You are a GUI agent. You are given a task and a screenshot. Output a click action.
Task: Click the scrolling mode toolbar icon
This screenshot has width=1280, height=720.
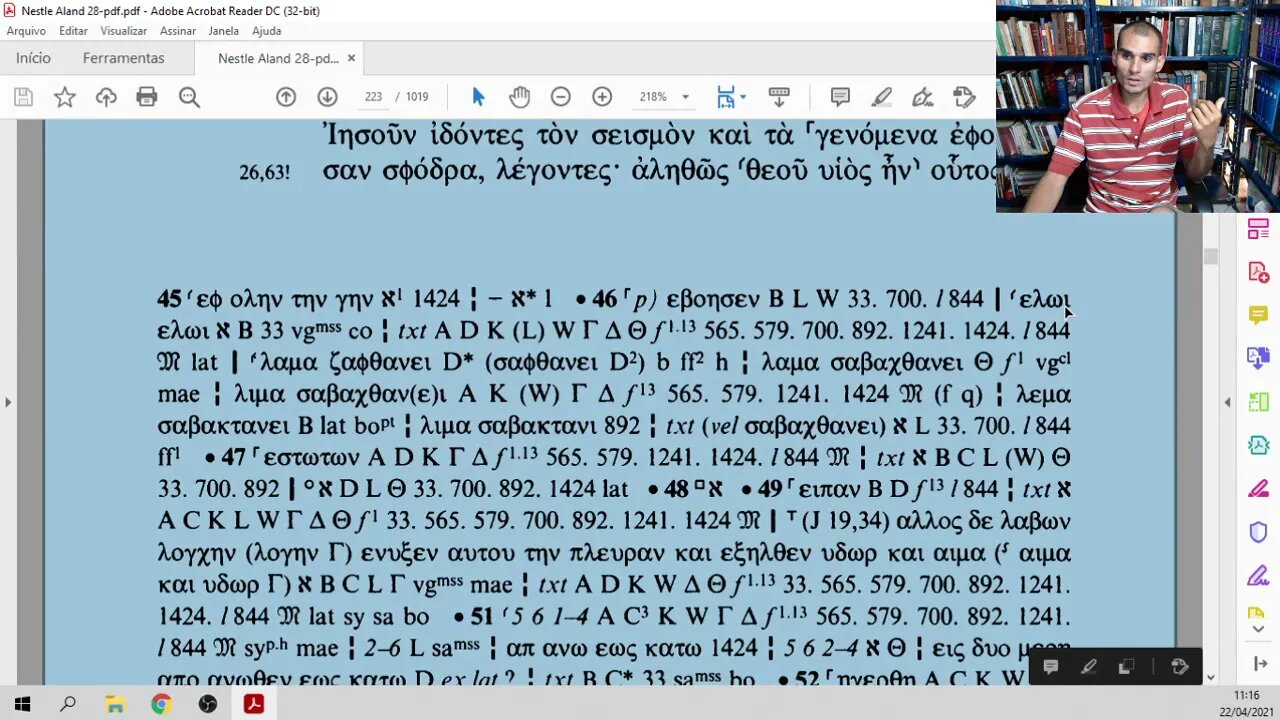[779, 97]
